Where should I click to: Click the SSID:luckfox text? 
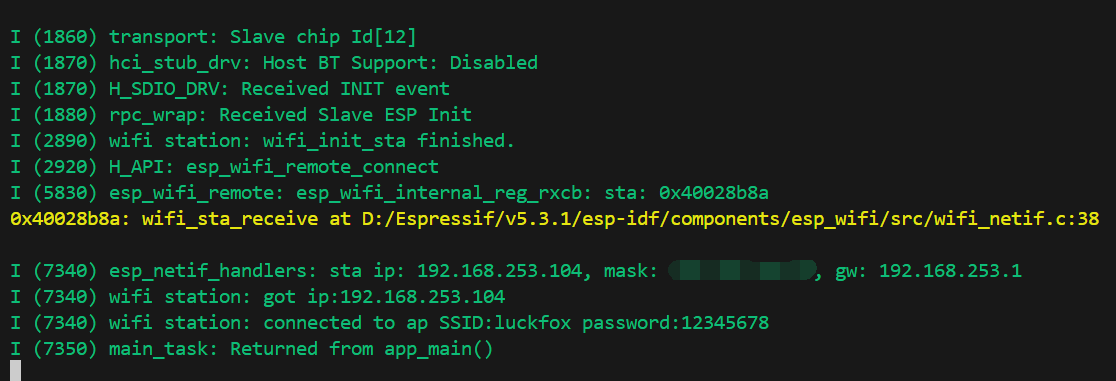coord(507,323)
